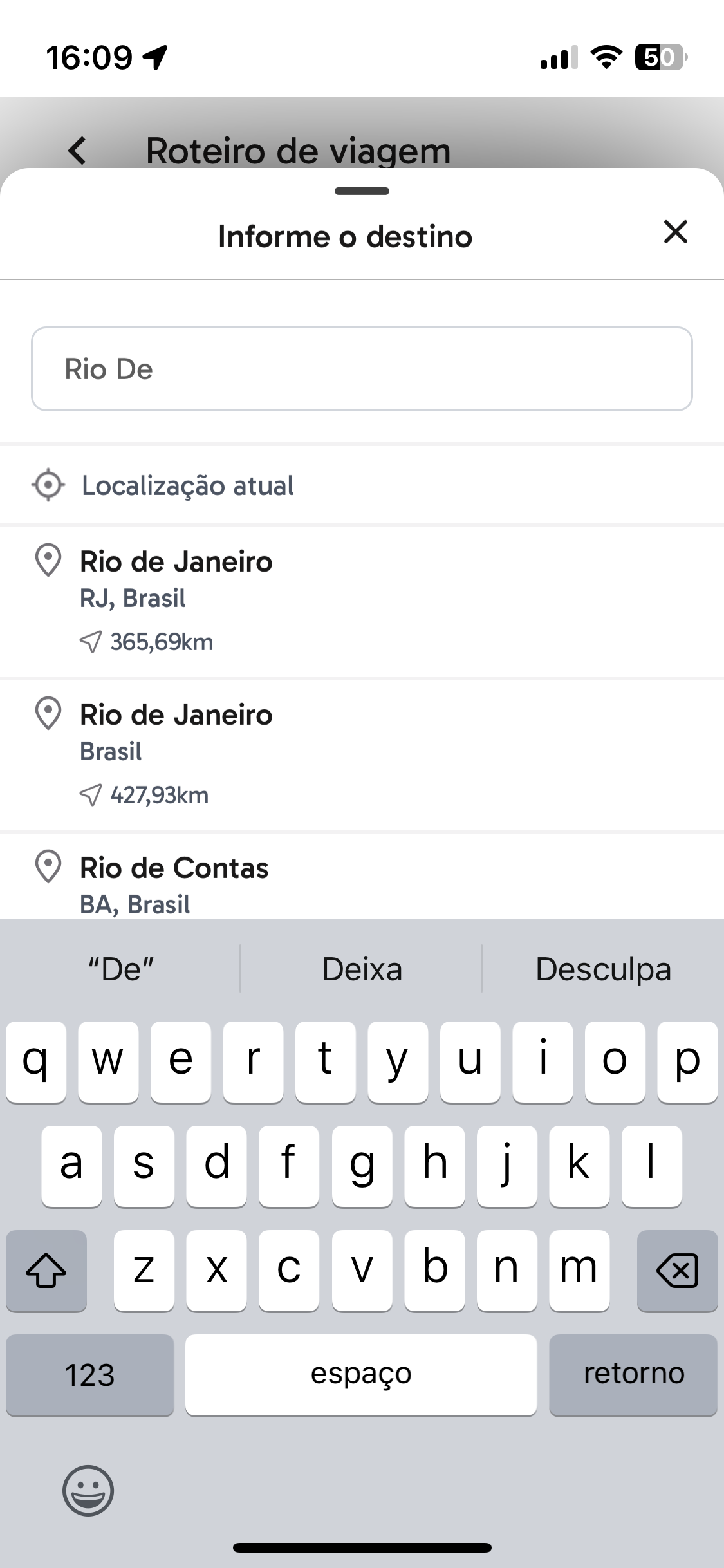
Task: Pick the Desculpa autocomplete suggestion
Action: pos(603,969)
